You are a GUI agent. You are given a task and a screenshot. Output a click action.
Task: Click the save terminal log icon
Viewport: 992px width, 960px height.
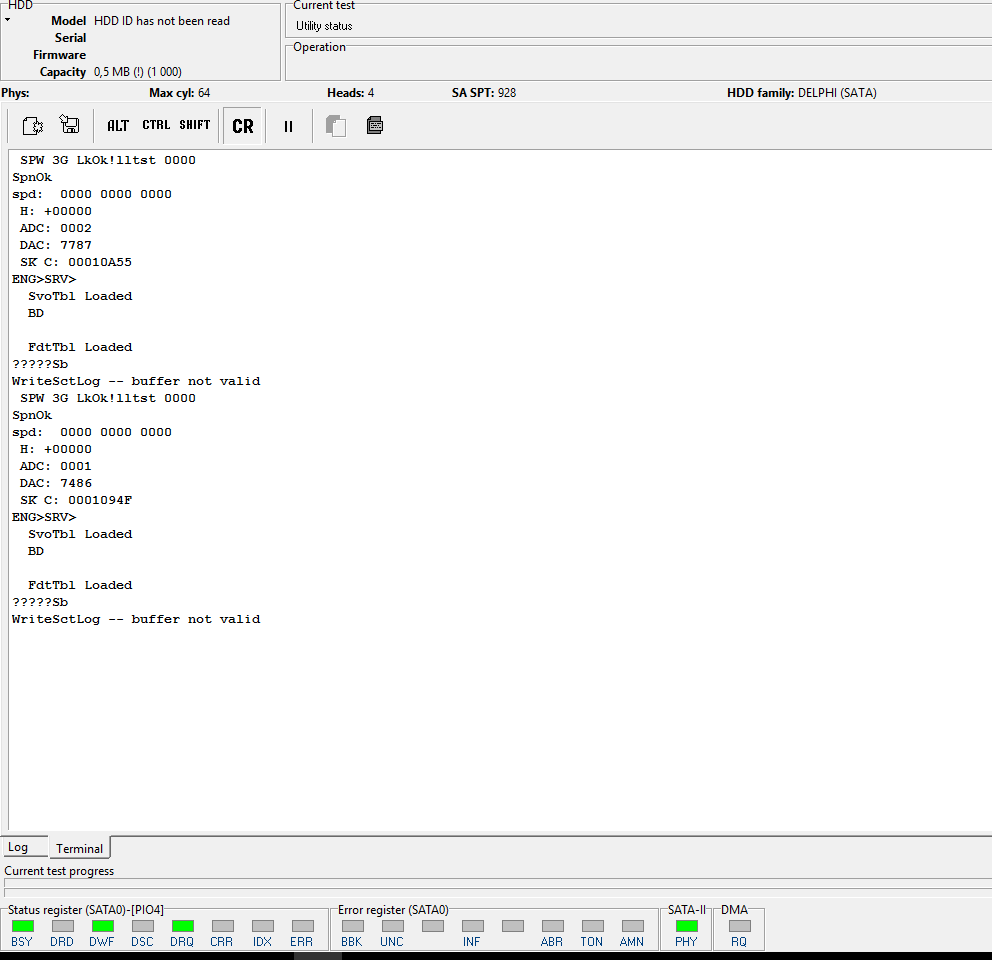point(70,125)
